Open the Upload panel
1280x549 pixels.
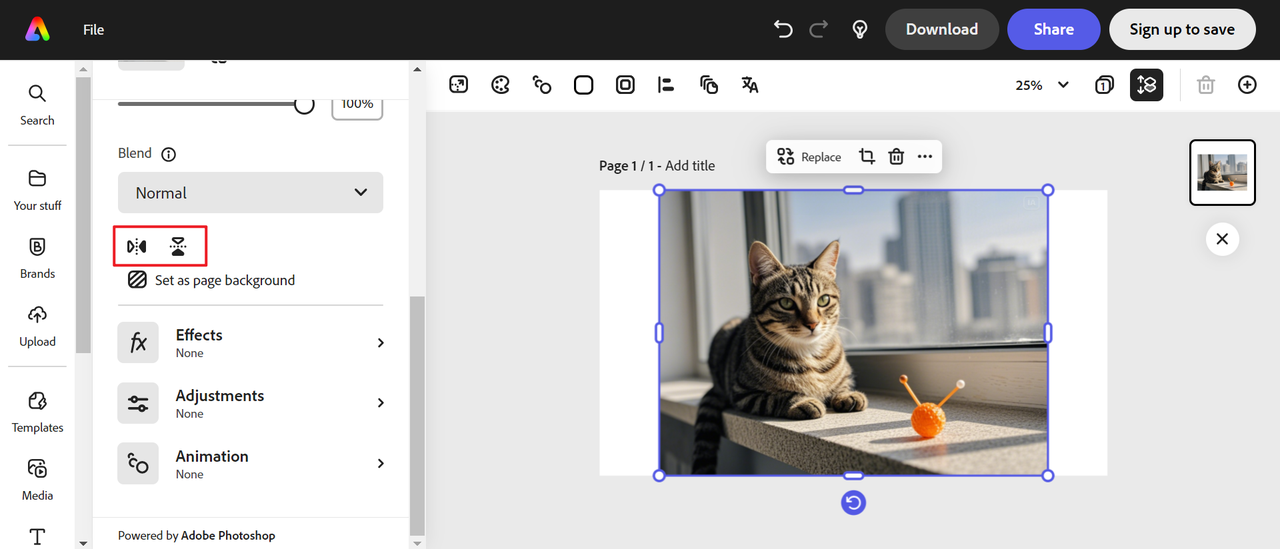tap(37, 326)
